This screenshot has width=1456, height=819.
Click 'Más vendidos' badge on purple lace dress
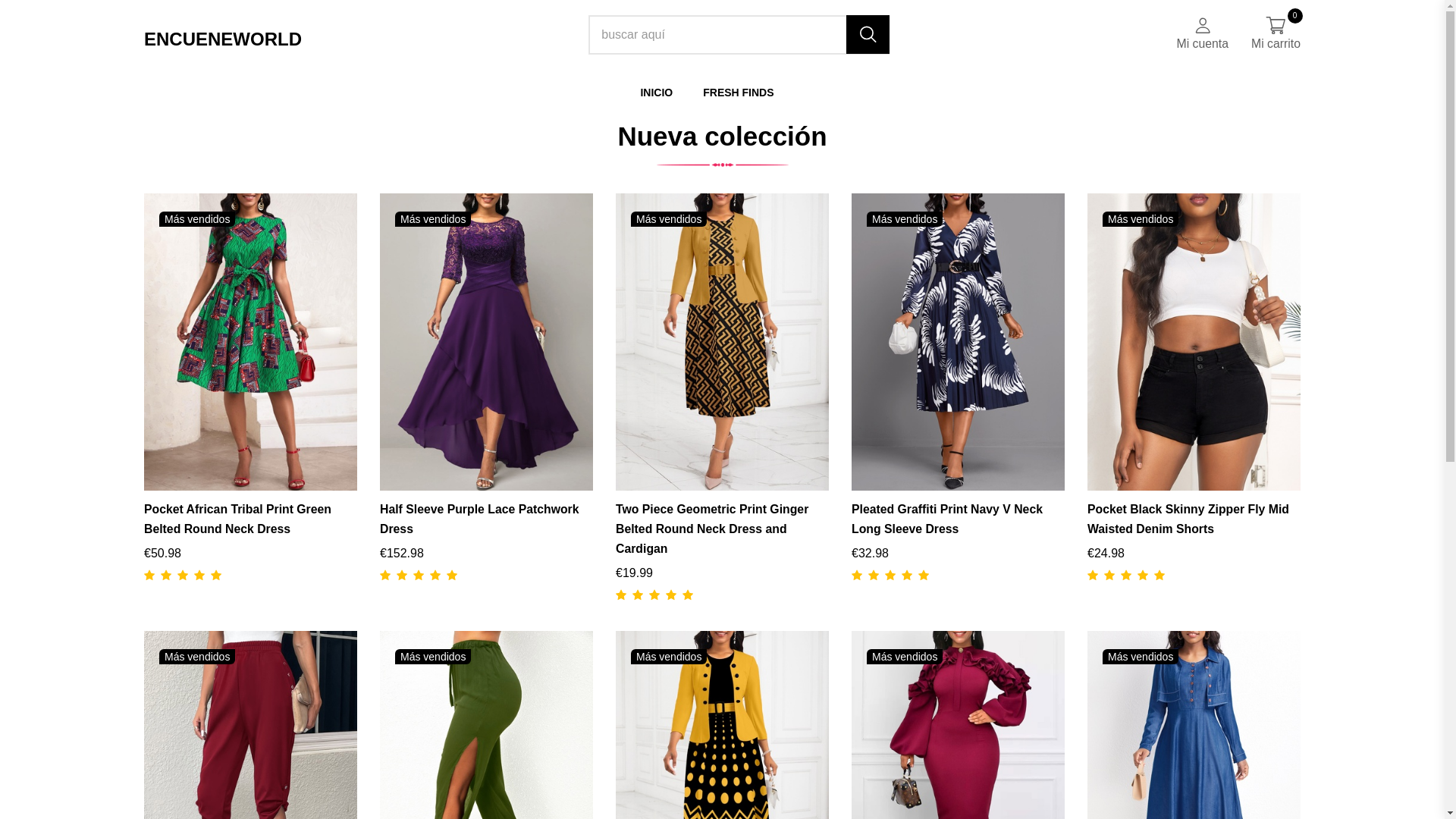click(x=433, y=219)
